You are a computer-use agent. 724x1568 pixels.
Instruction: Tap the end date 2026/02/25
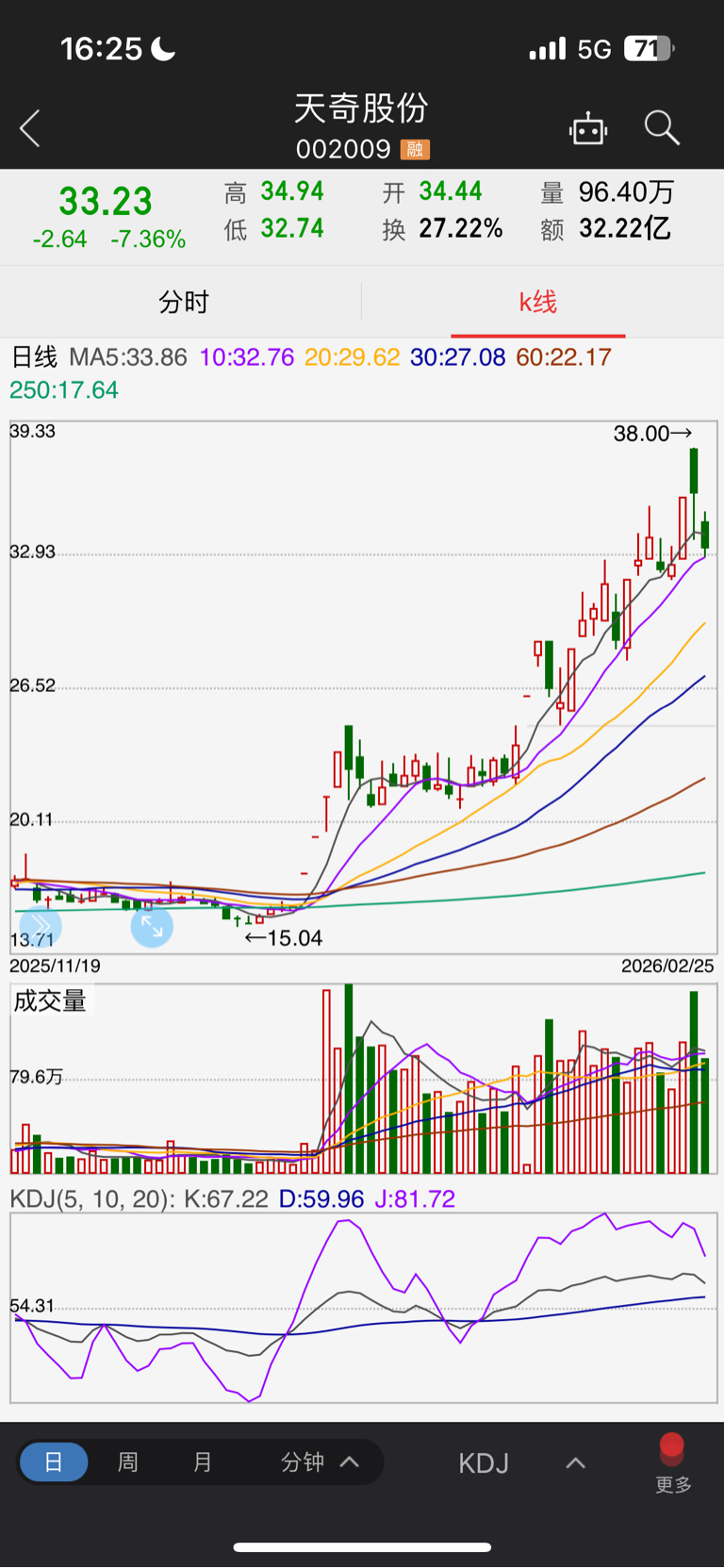point(667,966)
